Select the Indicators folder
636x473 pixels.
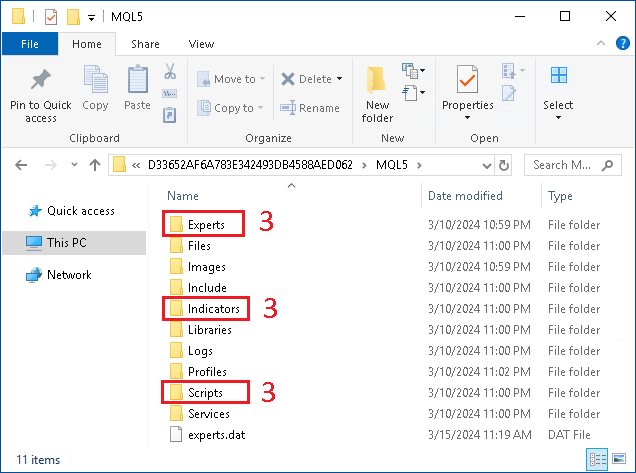pos(205,309)
